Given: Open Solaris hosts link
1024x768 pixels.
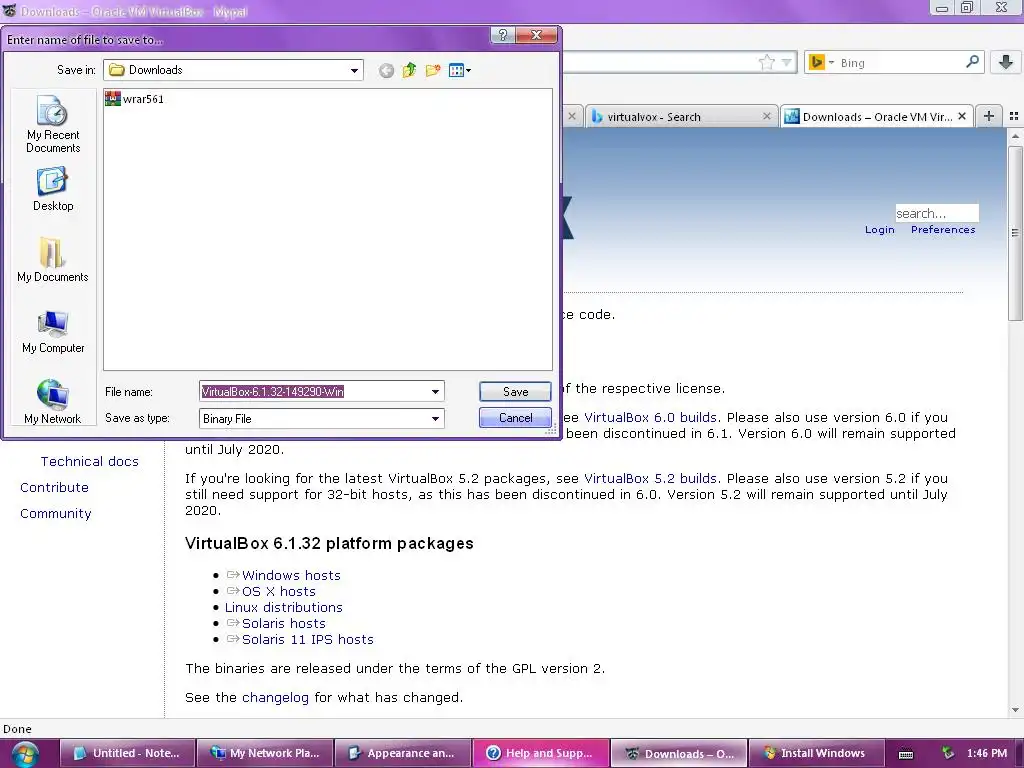Looking at the screenshot, I should (283, 624).
